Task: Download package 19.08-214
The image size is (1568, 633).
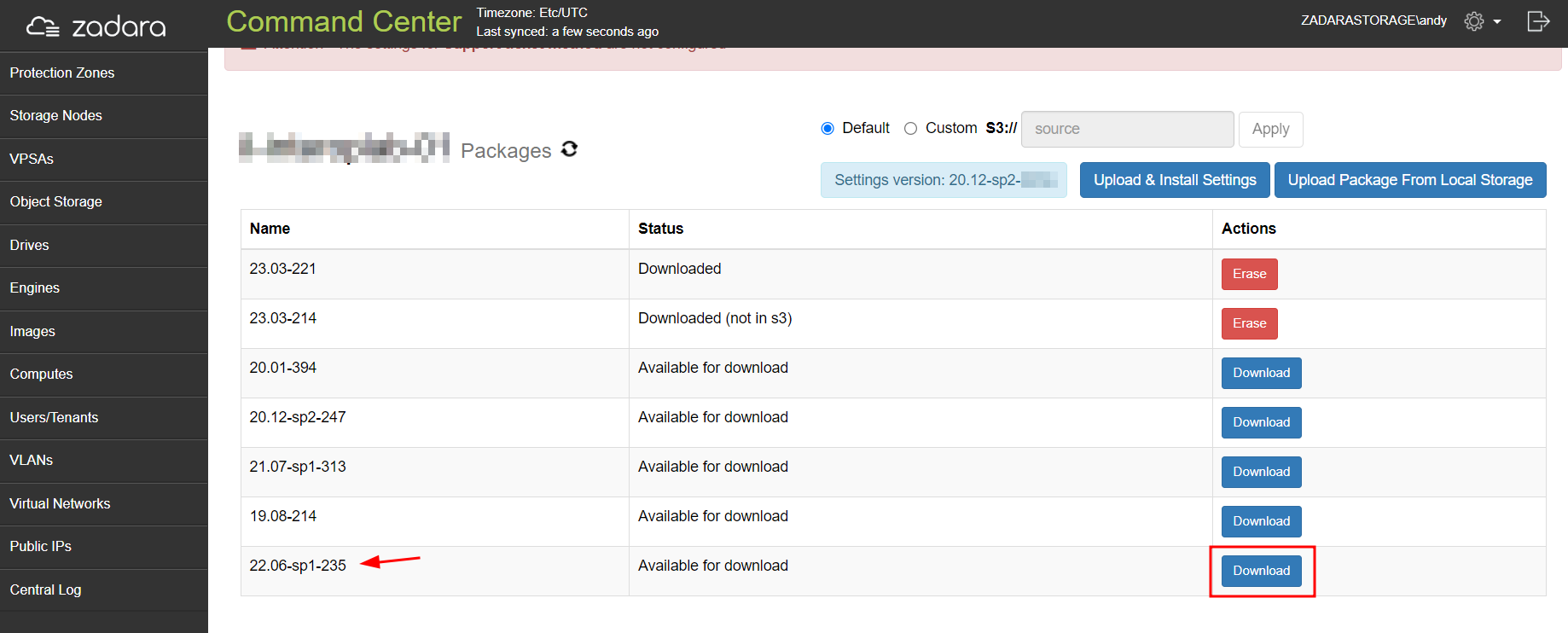Action: point(1261,521)
